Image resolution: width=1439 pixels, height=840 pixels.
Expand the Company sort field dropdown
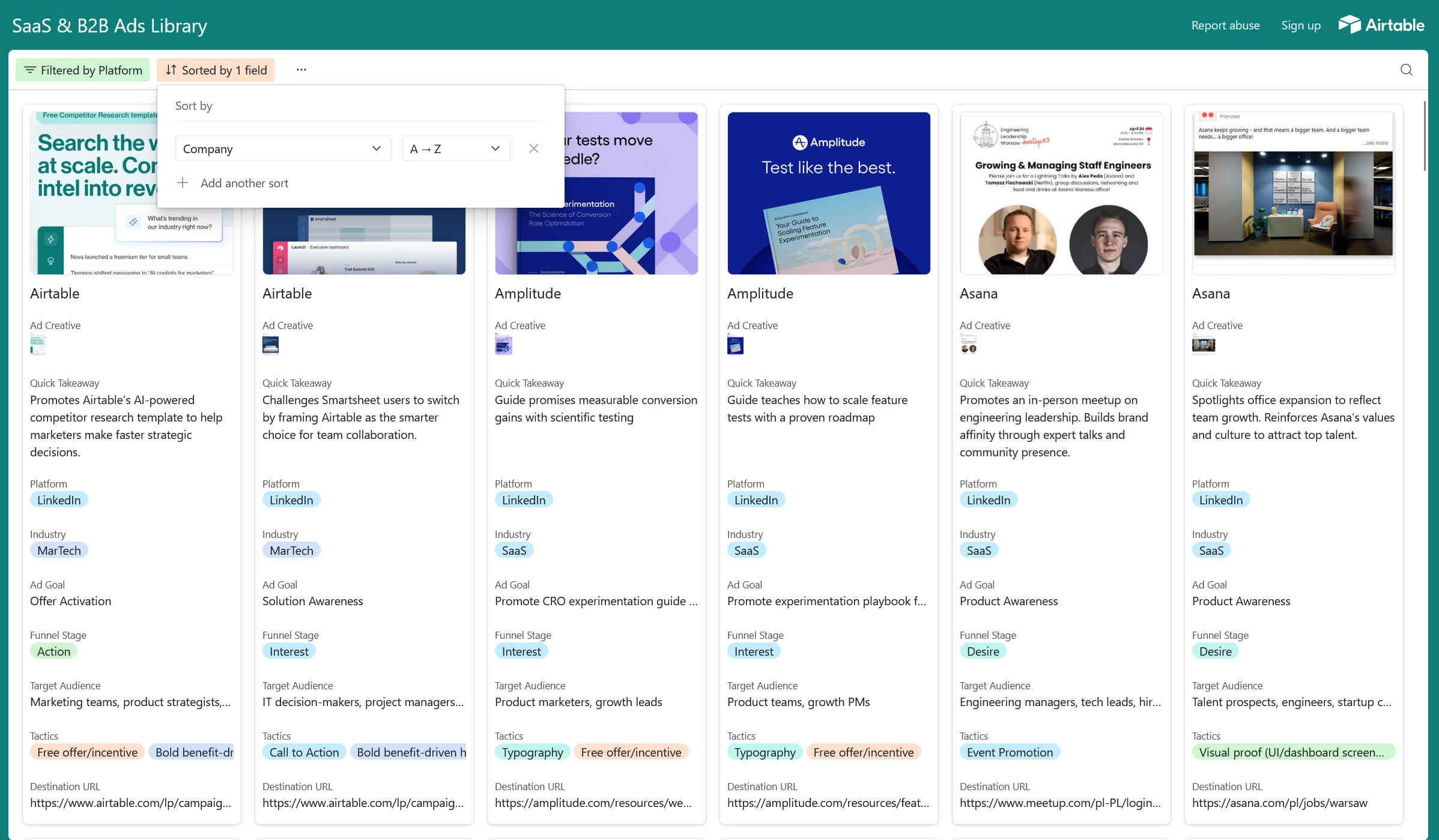pos(282,148)
